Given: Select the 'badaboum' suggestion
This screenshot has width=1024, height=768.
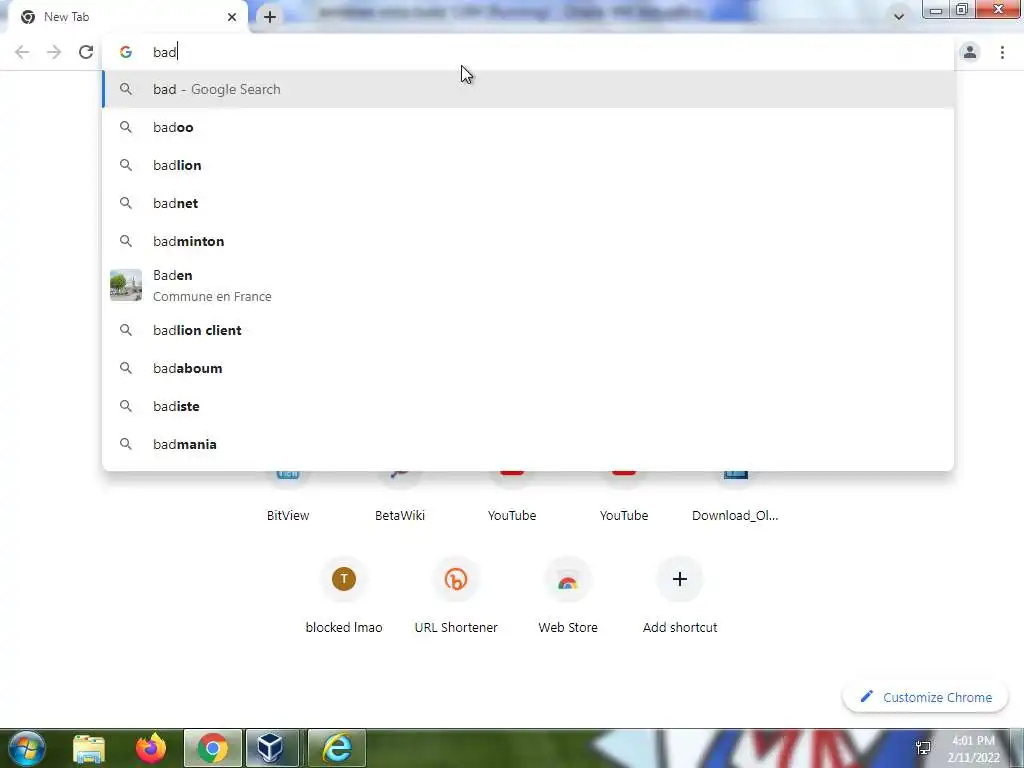Looking at the screenshot, I should coord(528,368).
